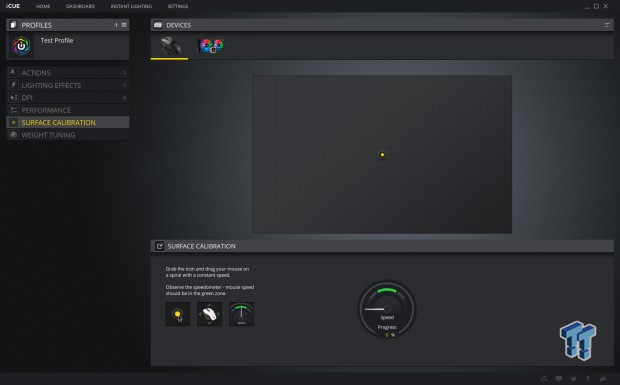This screenshot has height=385, width=620.
Task: Select the mouse device tab
Action: coord(170,46)
